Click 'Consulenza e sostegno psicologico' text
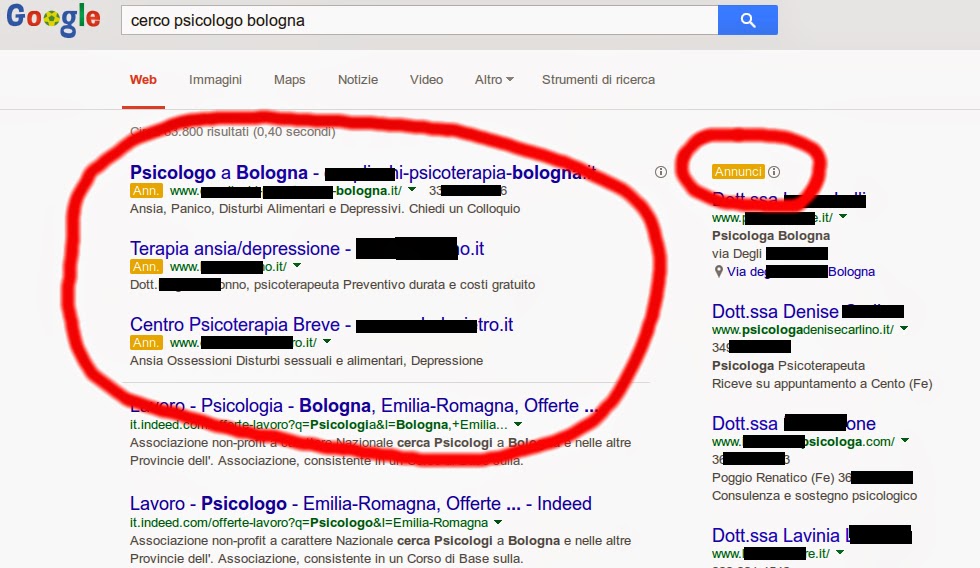Screen dimensions: 980x568 814,496
